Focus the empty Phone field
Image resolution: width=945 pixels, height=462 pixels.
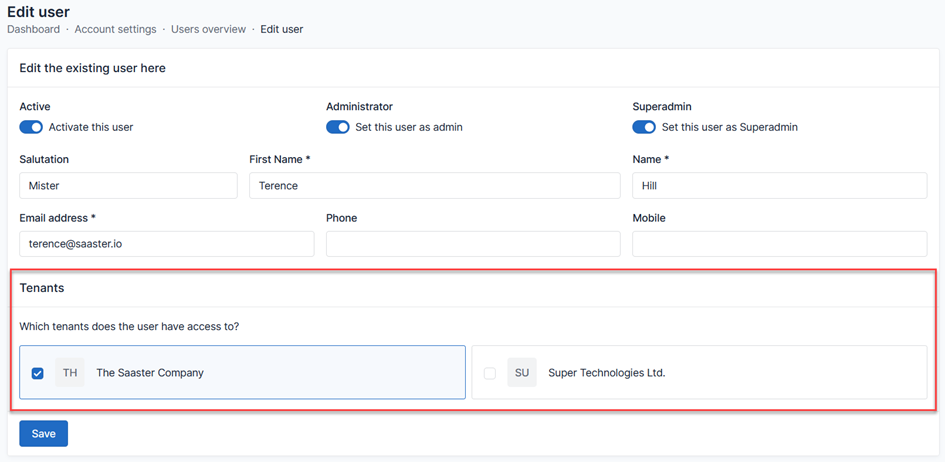(x=472, y=244)
